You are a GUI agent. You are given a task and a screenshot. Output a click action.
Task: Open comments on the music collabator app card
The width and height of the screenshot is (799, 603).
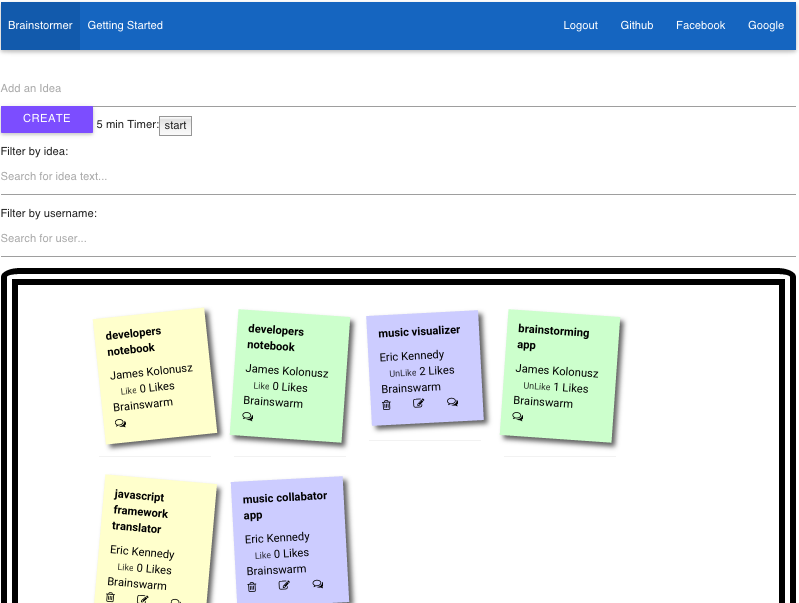[318, 584]
